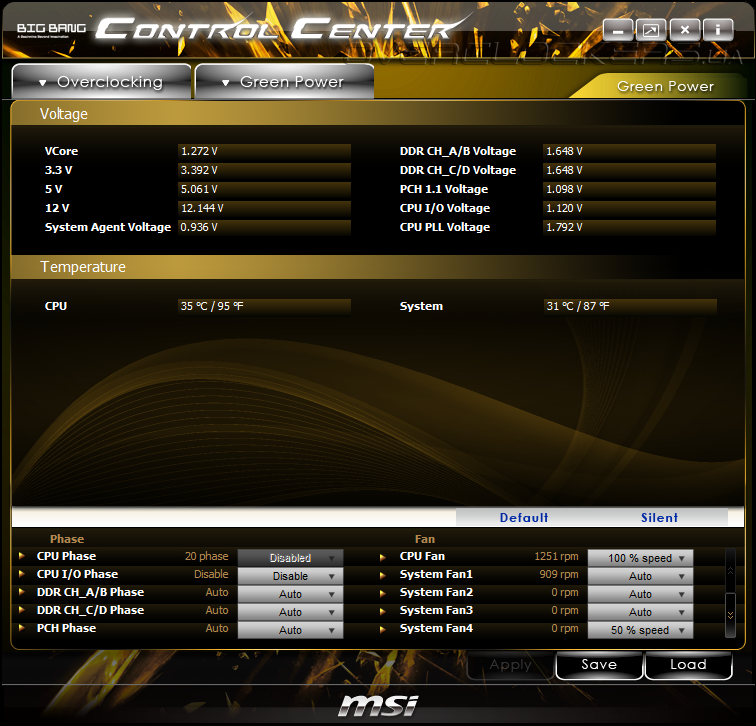756x726 pixels.
Task: Click the Load button
Action: pyautogui.click(x=688, y=665)
